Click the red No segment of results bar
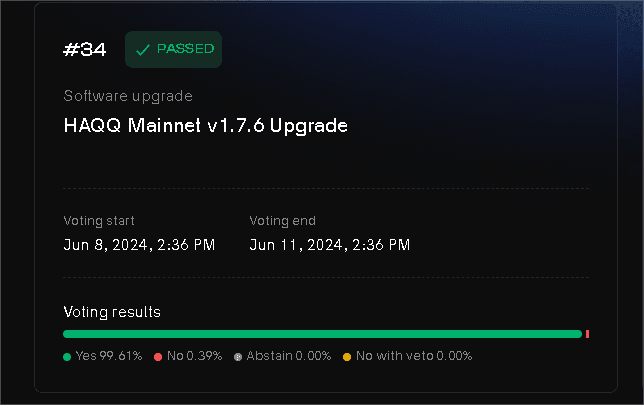The width and height of the screenshot is (644, 405). pos(587,334)
